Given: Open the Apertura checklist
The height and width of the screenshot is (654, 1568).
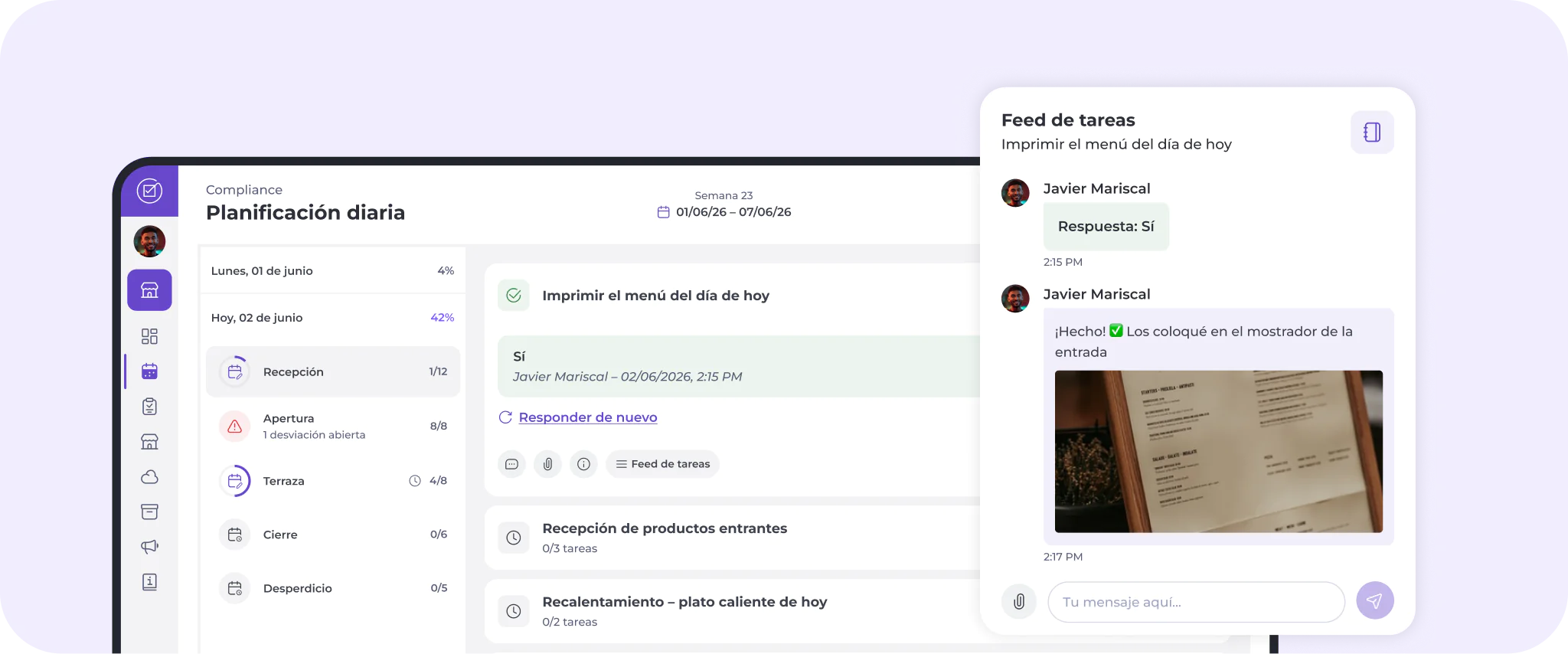Looking at the screenshot, I should pos(332,427).
